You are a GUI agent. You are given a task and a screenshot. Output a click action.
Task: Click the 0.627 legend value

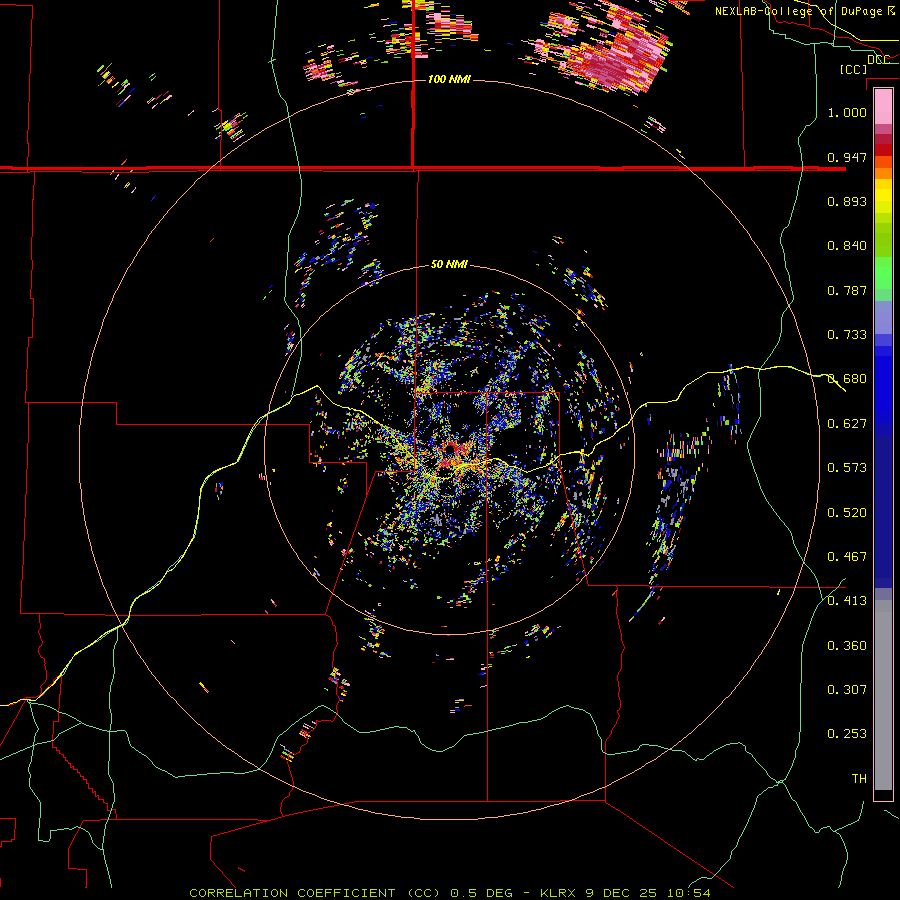[847, 424]
